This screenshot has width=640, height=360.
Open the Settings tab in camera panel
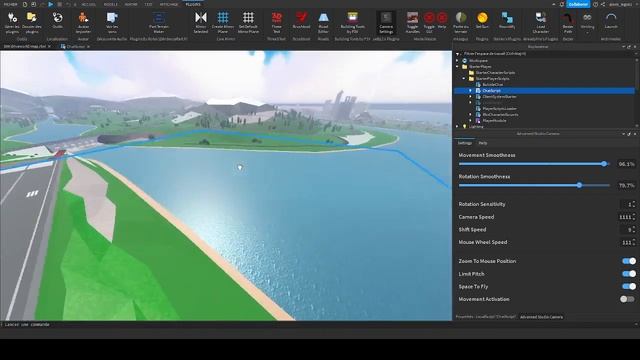coord(464,143)
